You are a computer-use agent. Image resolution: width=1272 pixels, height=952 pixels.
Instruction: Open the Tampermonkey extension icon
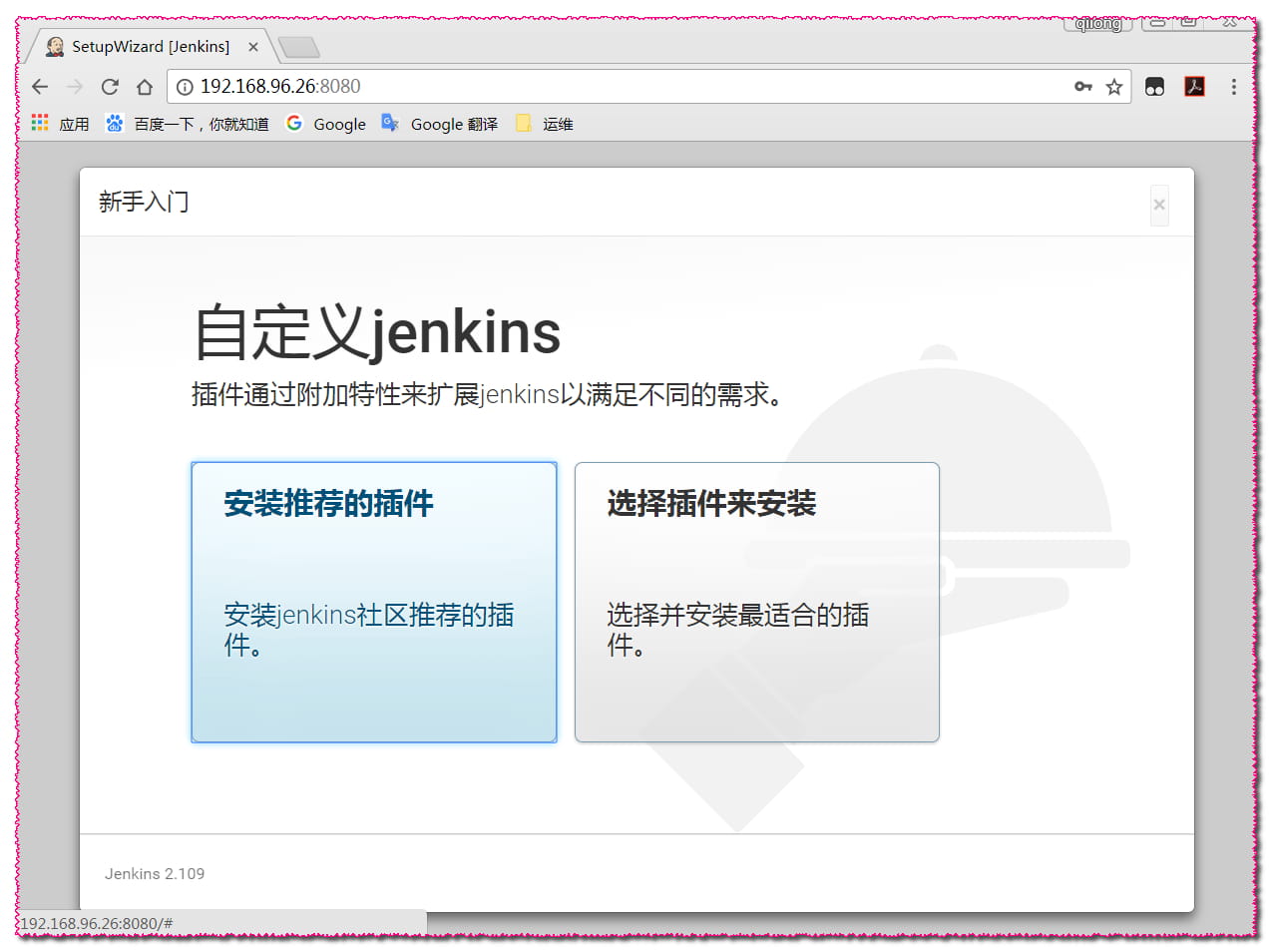(x=1155, y=87)
